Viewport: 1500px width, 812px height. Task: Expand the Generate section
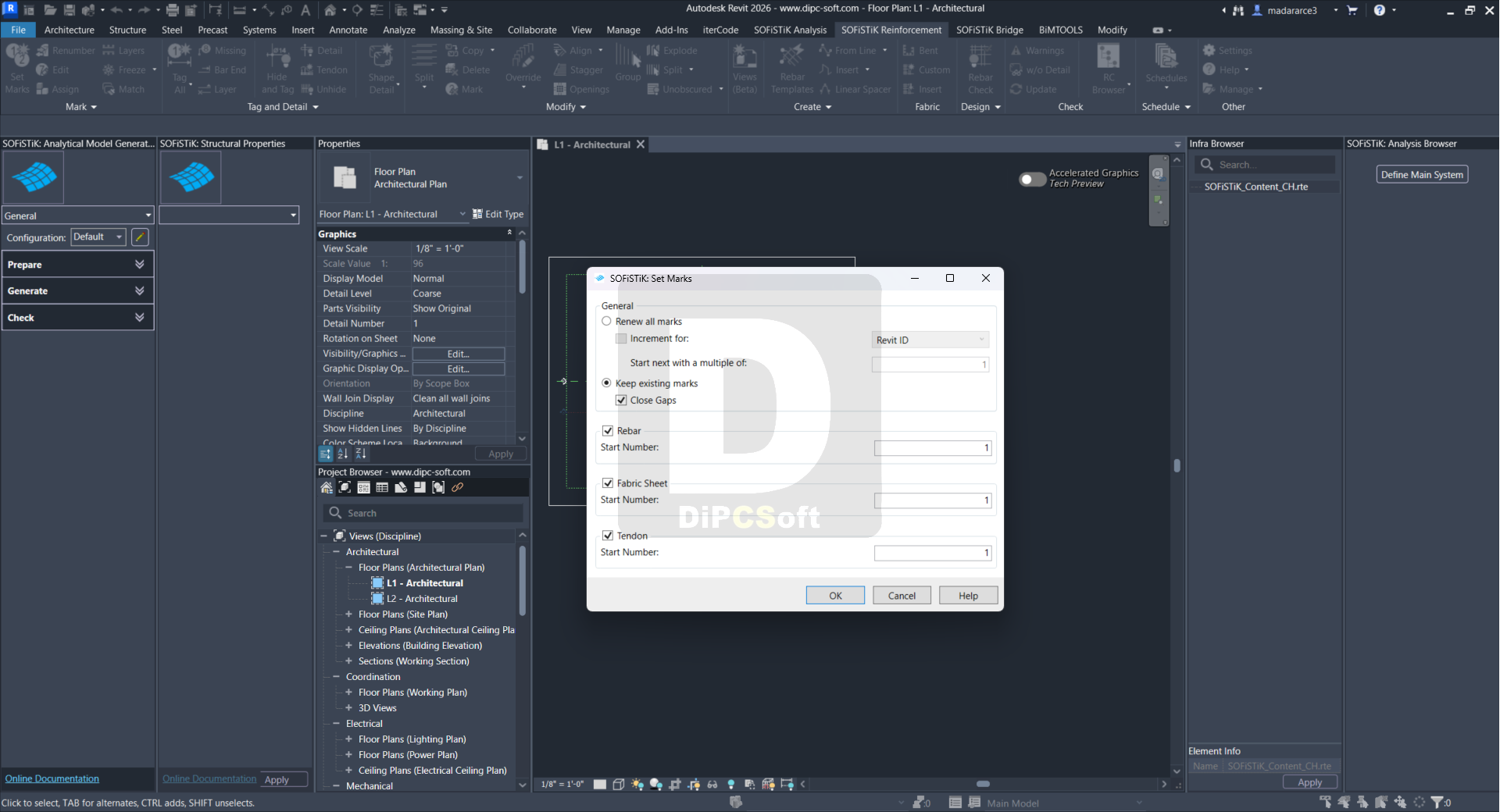coord(77,290)
